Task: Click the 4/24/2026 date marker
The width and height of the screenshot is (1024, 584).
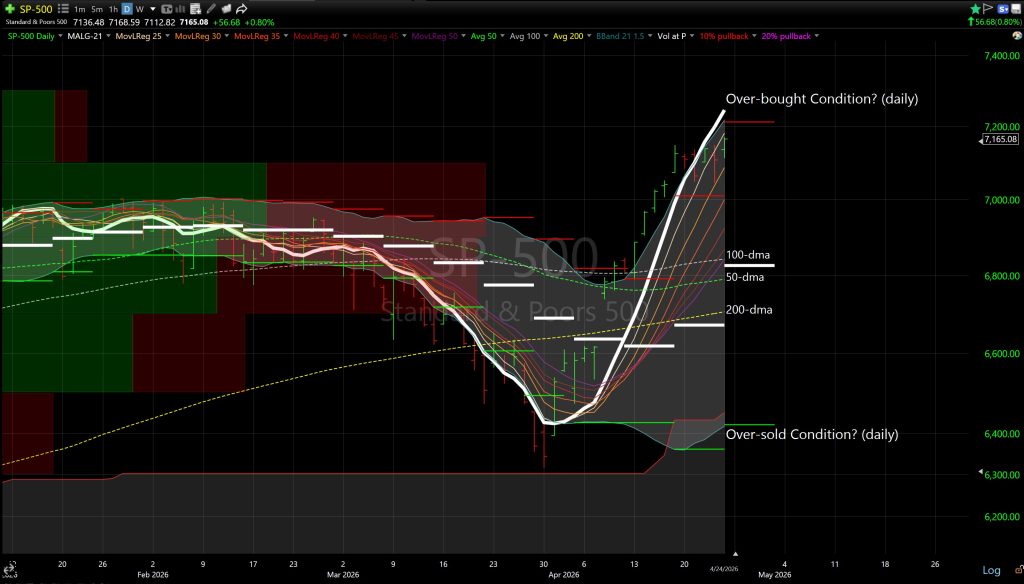Action: (x=724, y=569)
